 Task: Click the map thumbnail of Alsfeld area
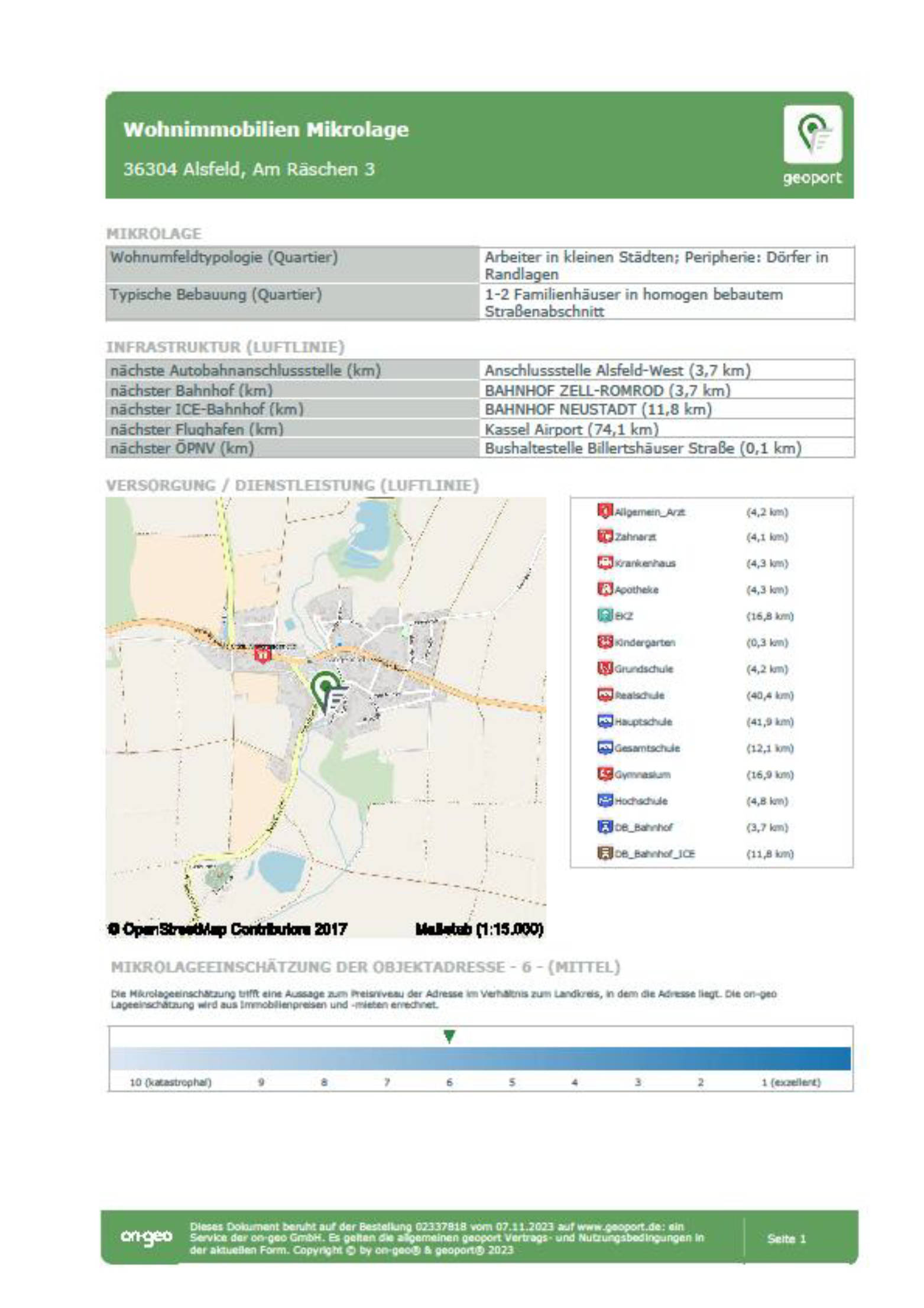326,717
